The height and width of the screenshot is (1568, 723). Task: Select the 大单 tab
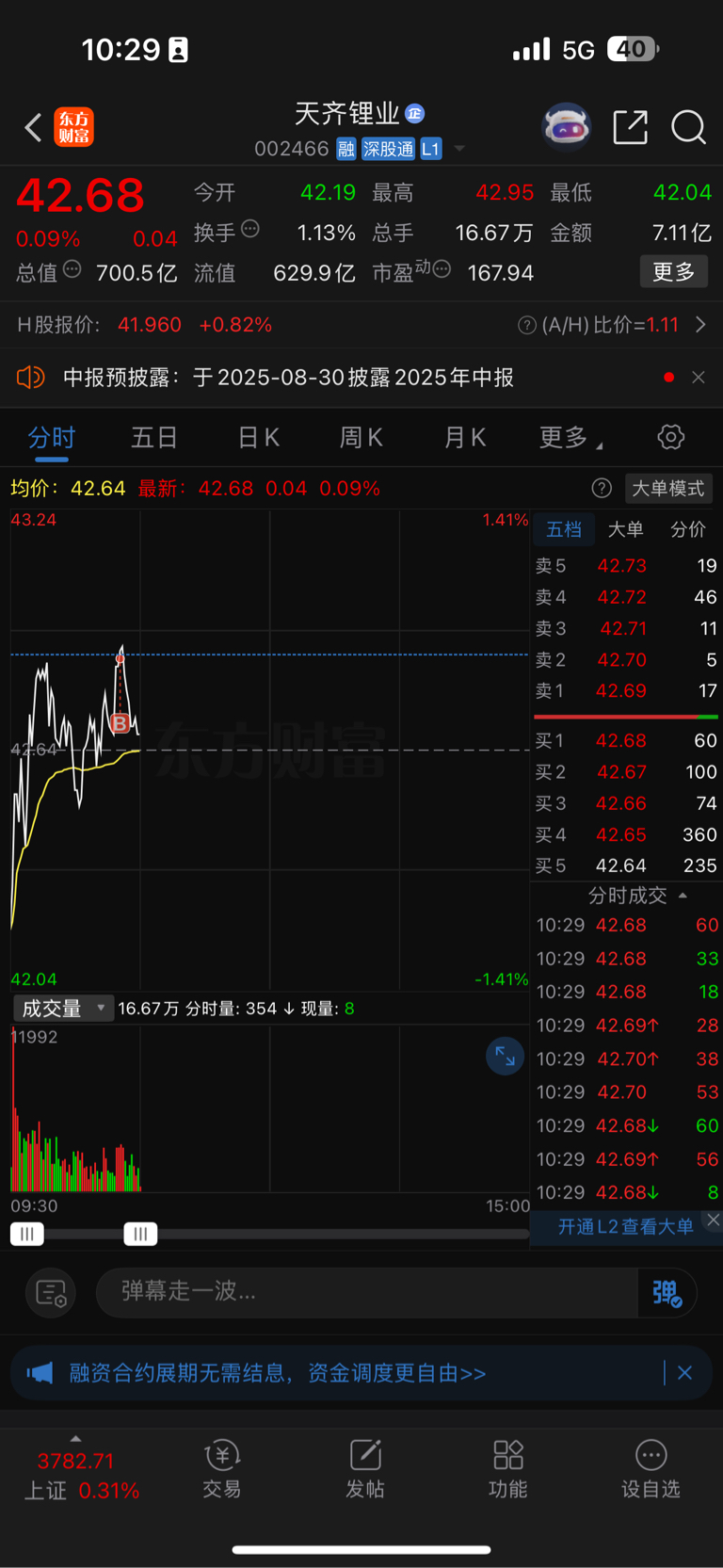pos(625,529)
